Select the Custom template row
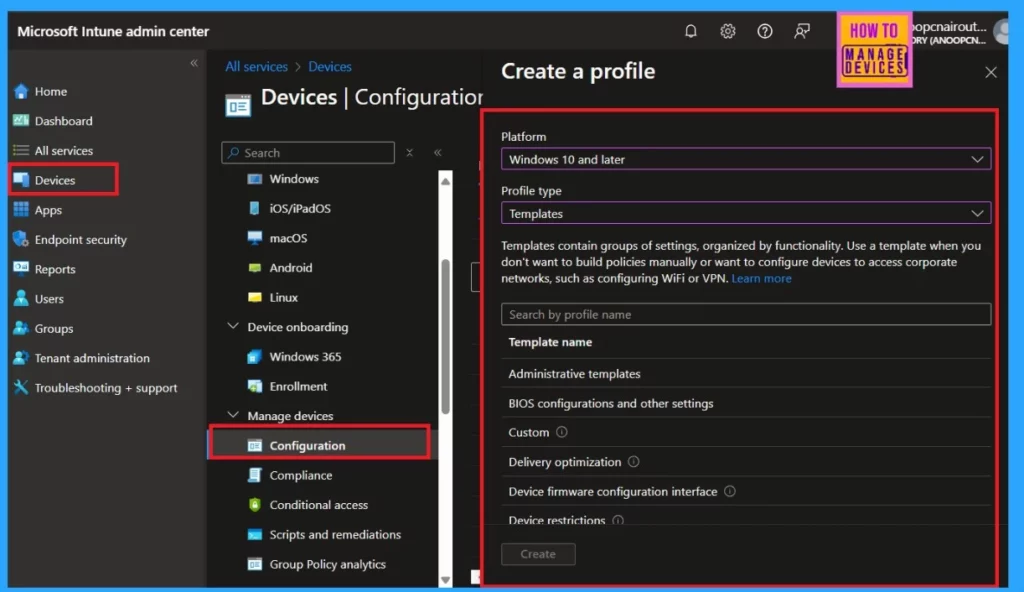 point(746,432)
